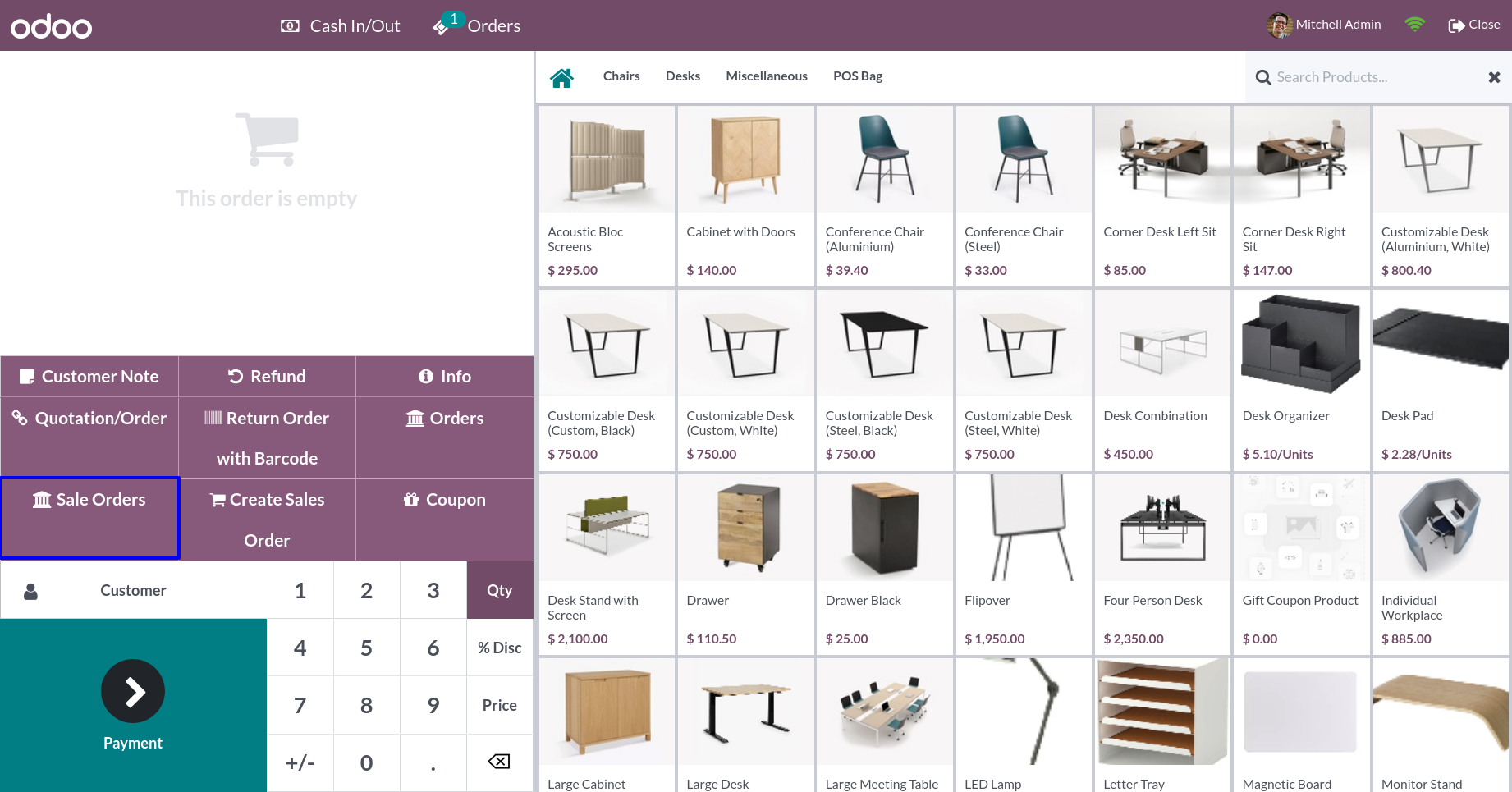Open Quotation/Order
The image size is (1512, 792).
tap(89, 438)
